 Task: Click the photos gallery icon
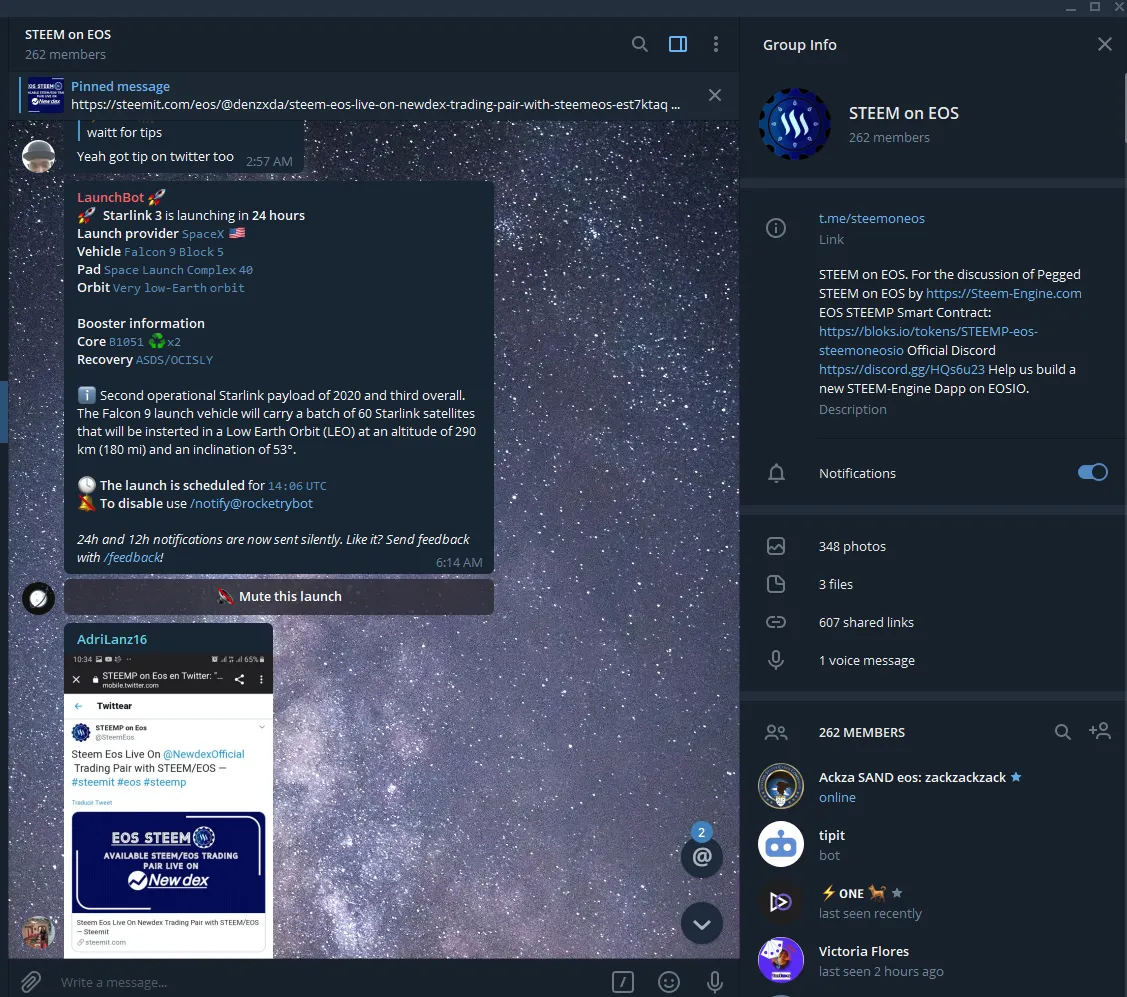click(776, 546)
